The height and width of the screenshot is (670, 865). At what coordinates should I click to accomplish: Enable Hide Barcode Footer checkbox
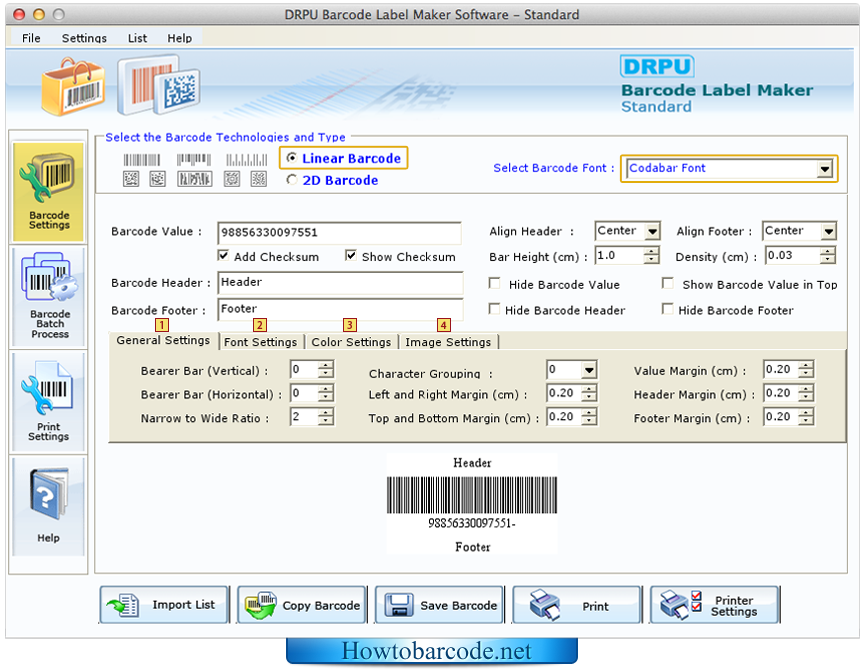tap(668, 309)
